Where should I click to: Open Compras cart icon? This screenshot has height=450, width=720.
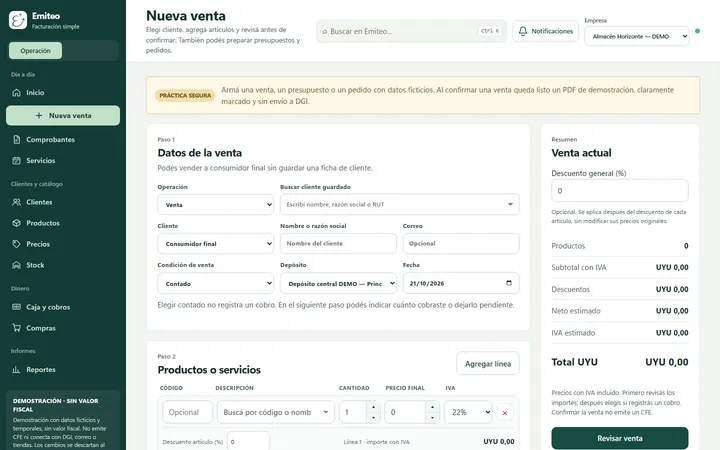[17, 328]
